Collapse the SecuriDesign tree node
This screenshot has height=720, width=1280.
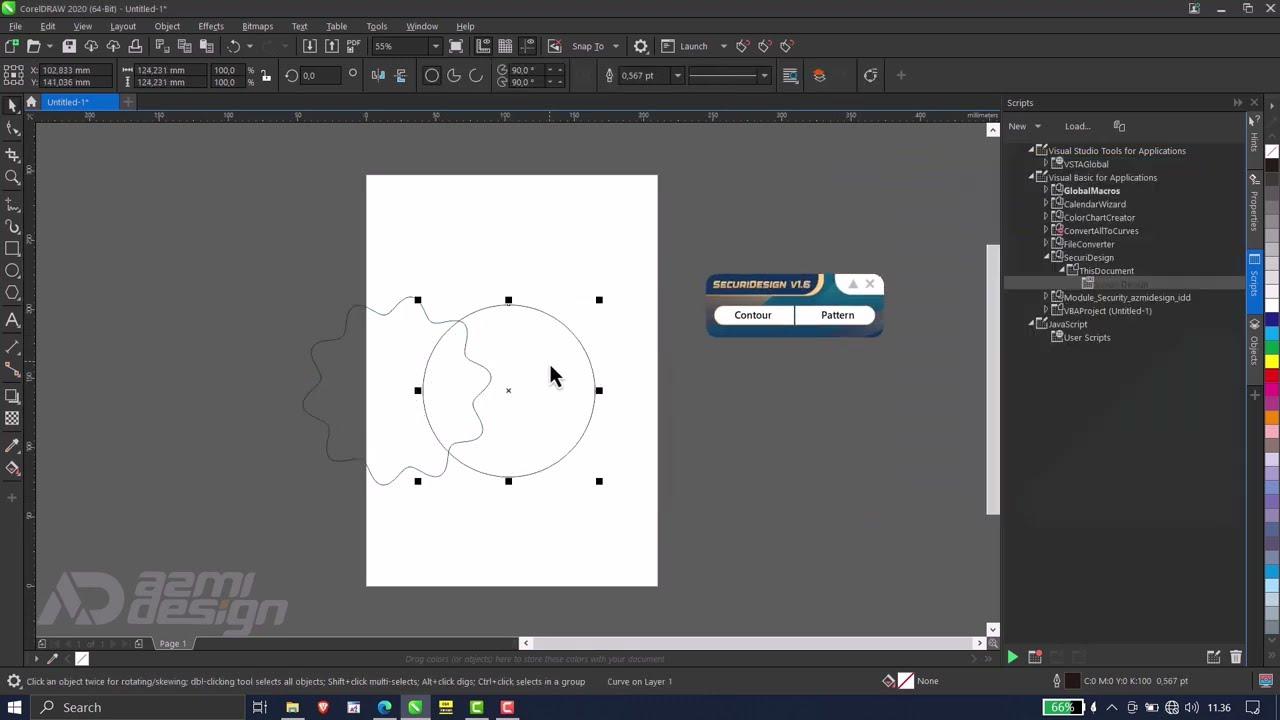coord(1046,257)
